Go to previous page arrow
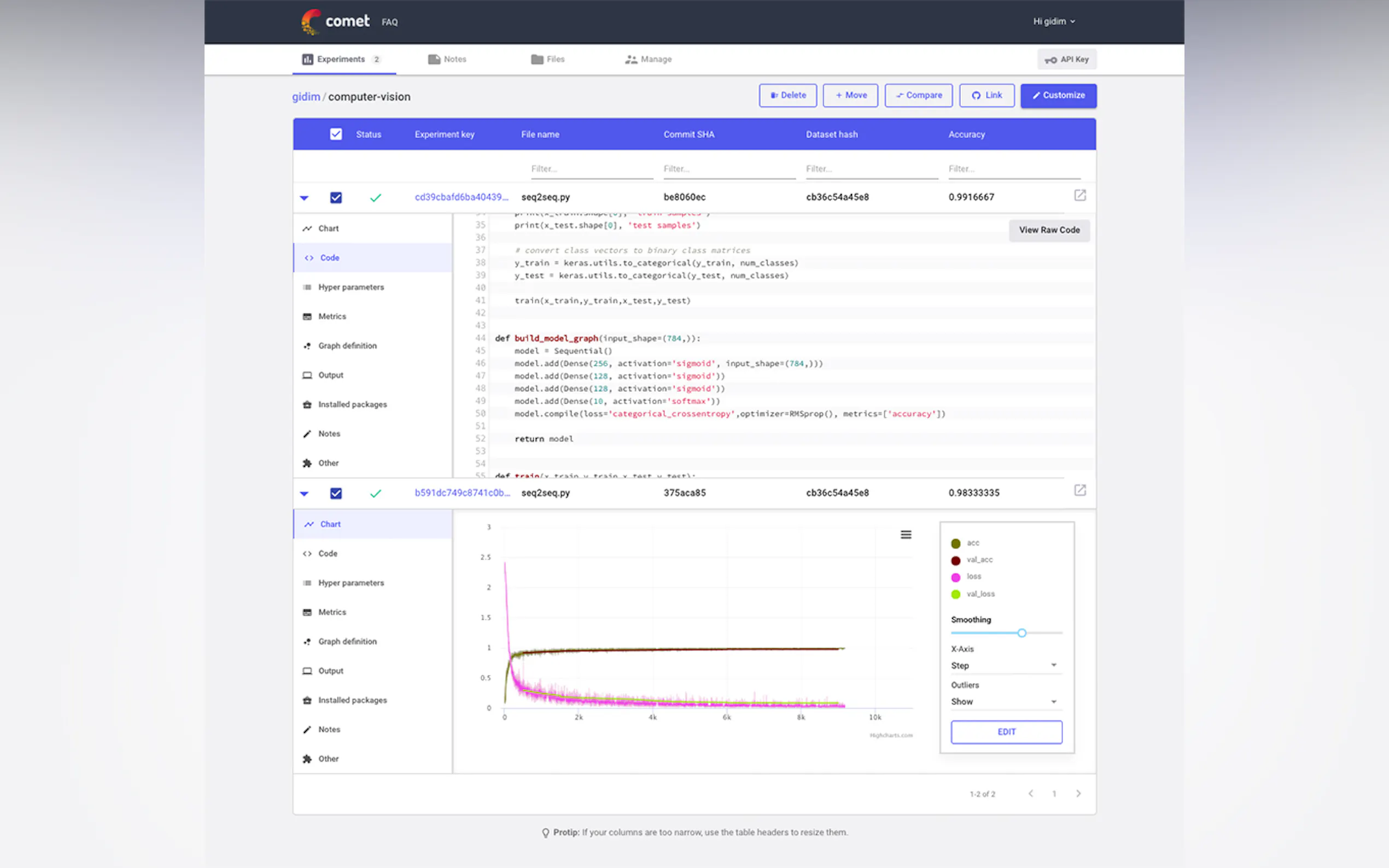This screenshot has width=1389, height=868. (1031, 793)
